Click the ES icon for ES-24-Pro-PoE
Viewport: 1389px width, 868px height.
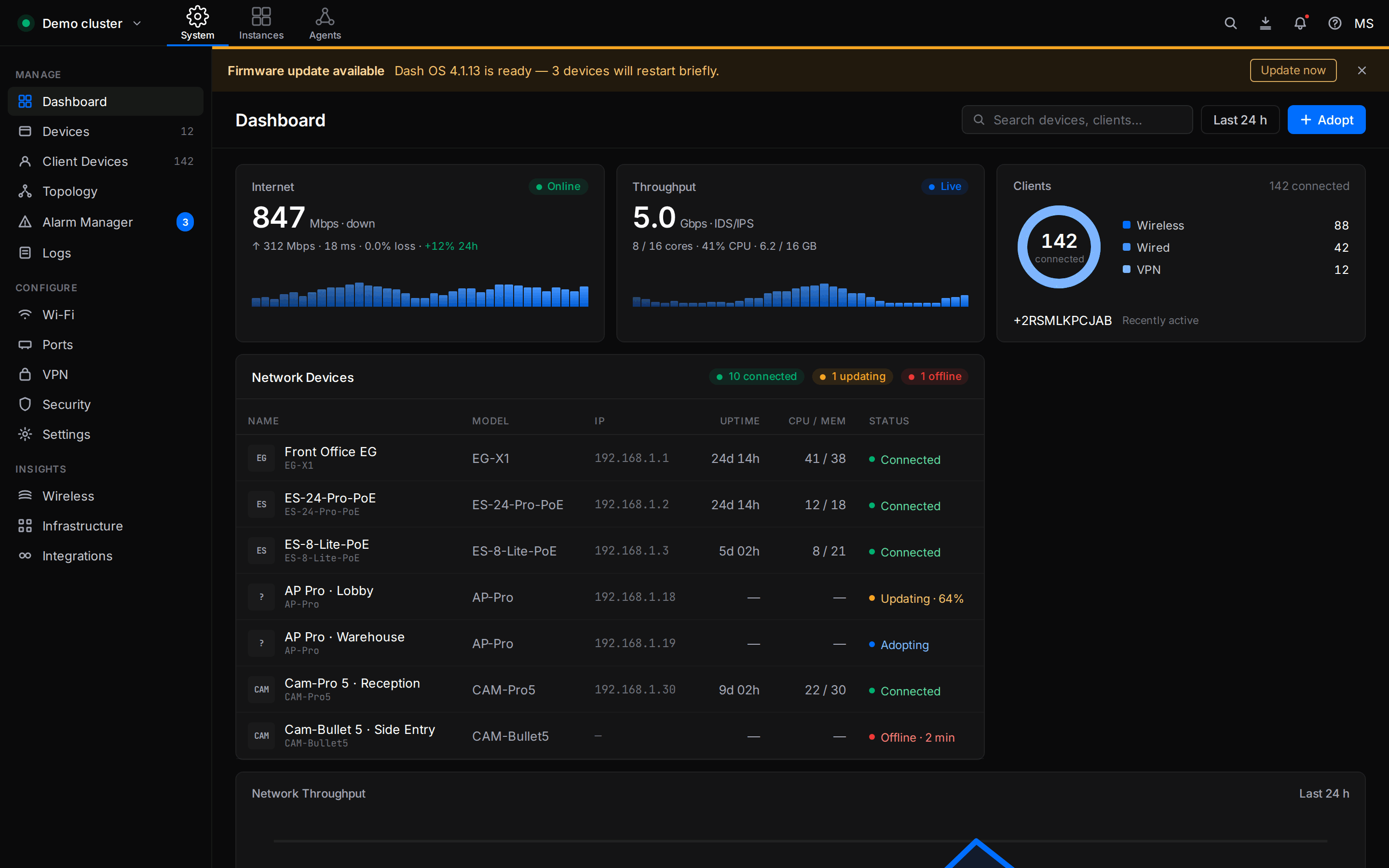pos(261,504)
